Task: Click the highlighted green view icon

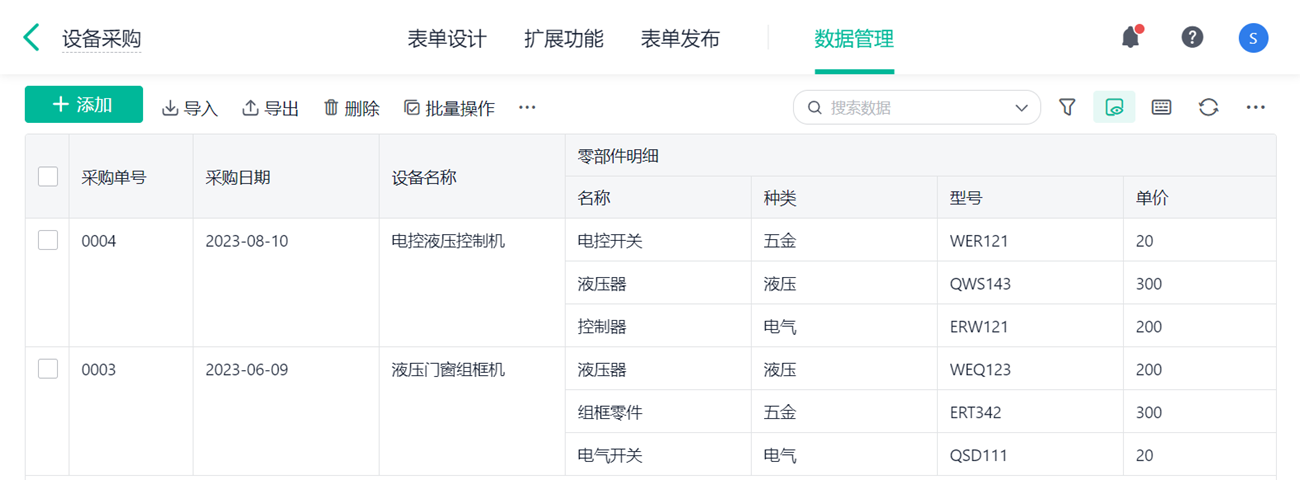Action: coord(1114,107)
